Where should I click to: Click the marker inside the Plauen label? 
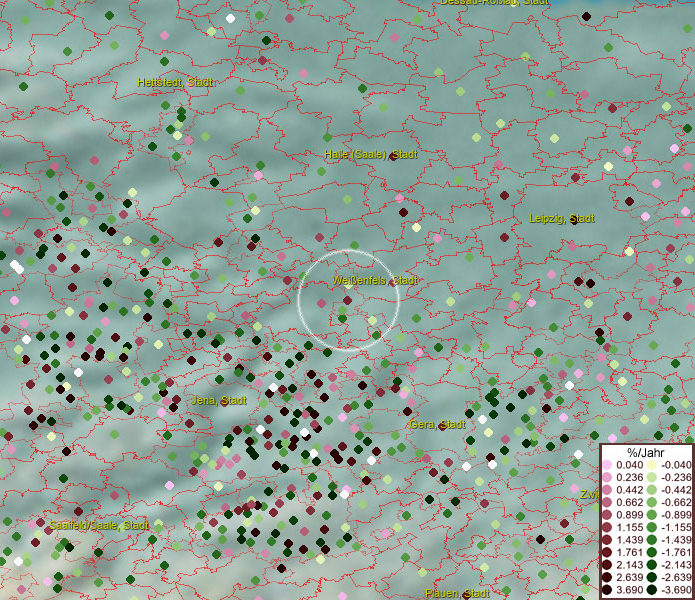pos(466,595)
